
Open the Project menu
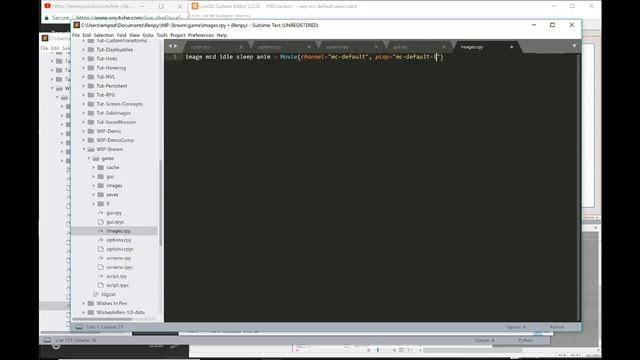pos(178,35)
